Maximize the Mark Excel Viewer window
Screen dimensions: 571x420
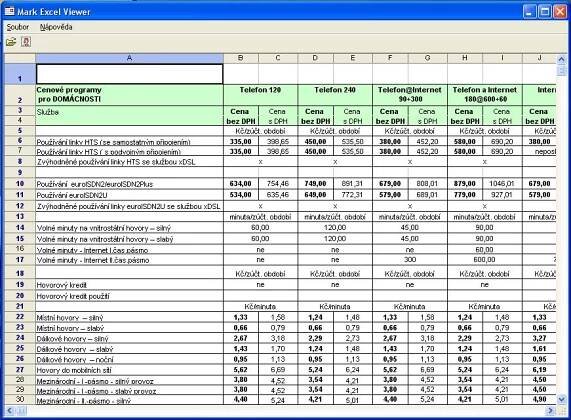(x=544, y=12)
